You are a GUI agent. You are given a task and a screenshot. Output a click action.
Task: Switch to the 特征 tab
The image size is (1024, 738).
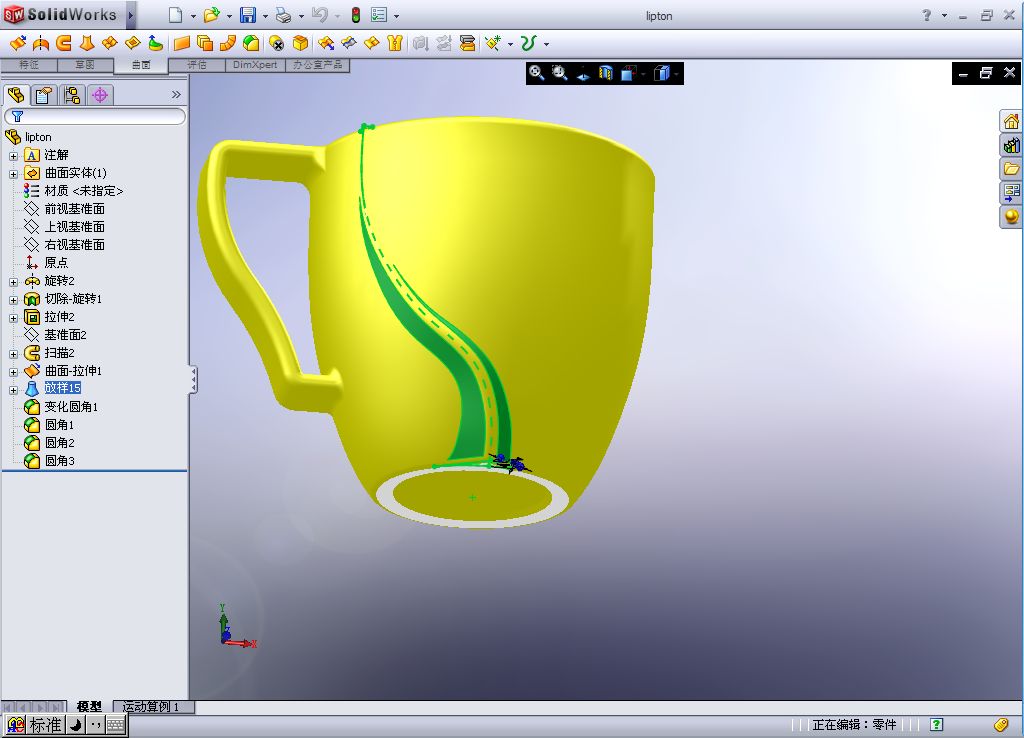point(29,65)
